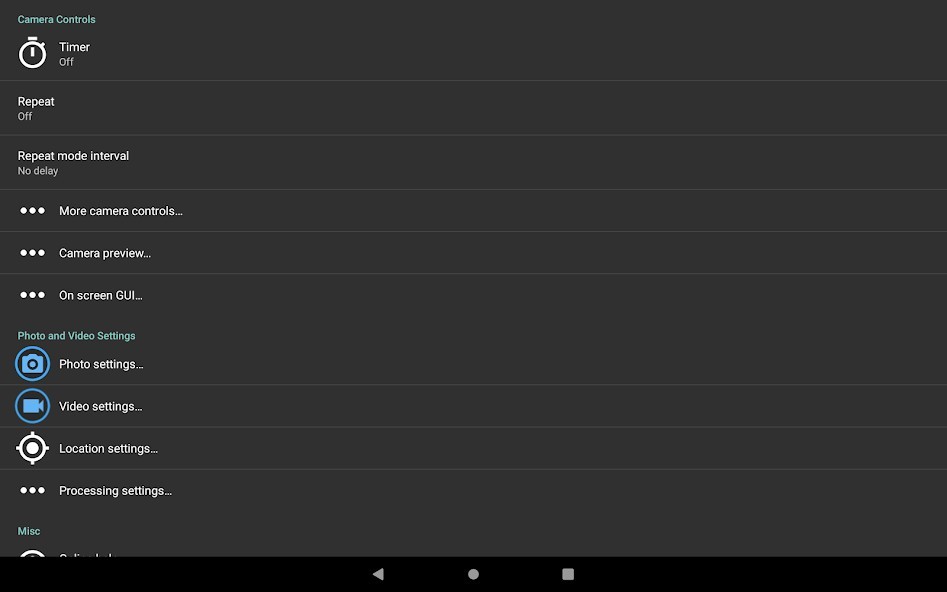Open the Repeat option list
Image resolution: width=947 pixels, height=592 pixels.
(x=474, y=108)
